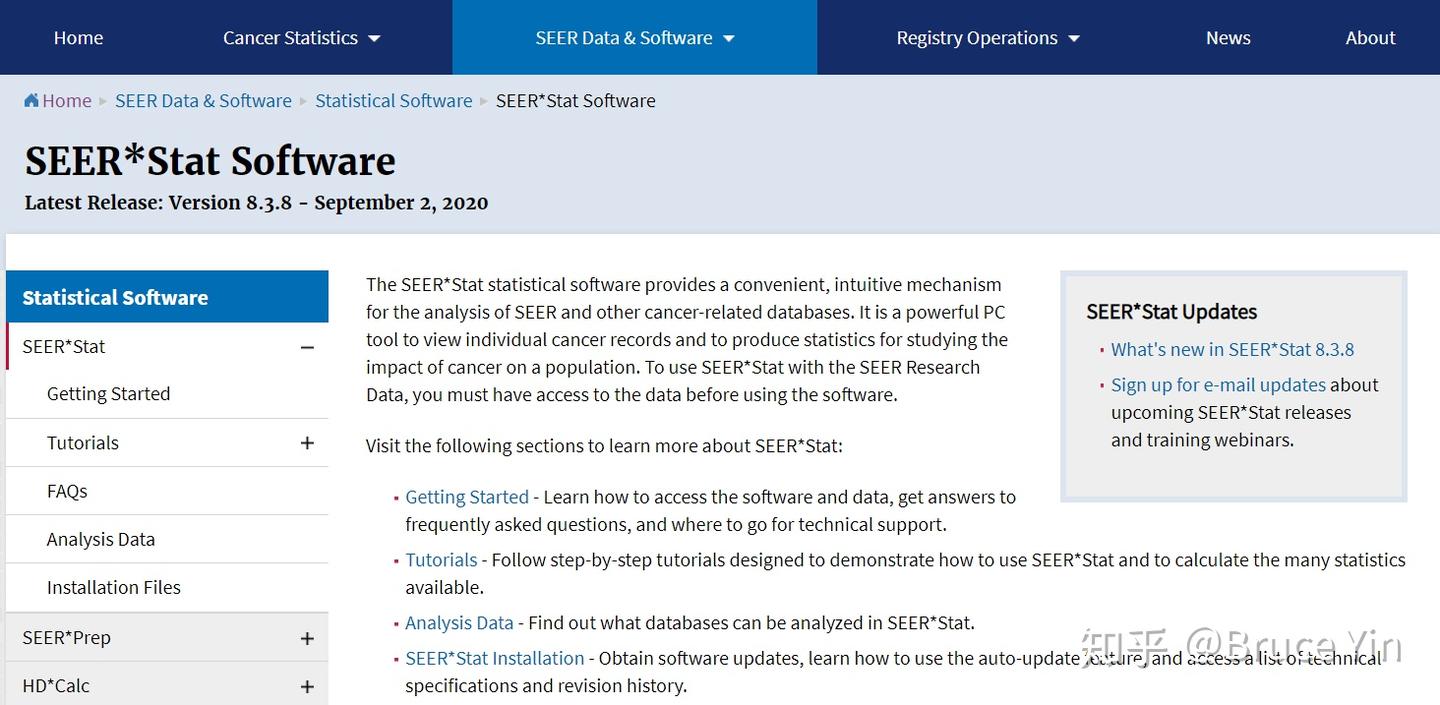Open the Registry Operations dropdown menu

point(987,38)
